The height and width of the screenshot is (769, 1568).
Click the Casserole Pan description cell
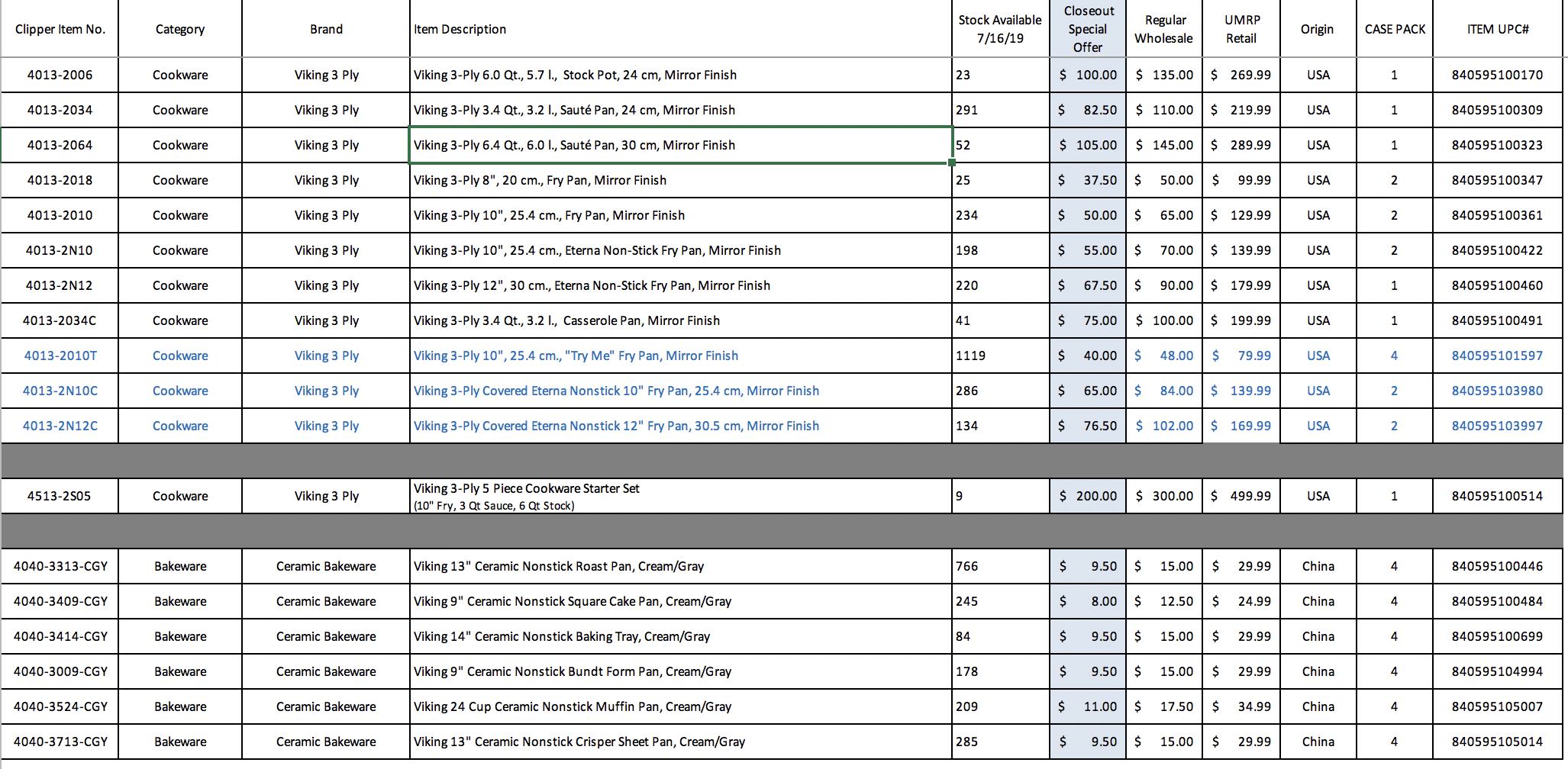(x=681, y=320)
